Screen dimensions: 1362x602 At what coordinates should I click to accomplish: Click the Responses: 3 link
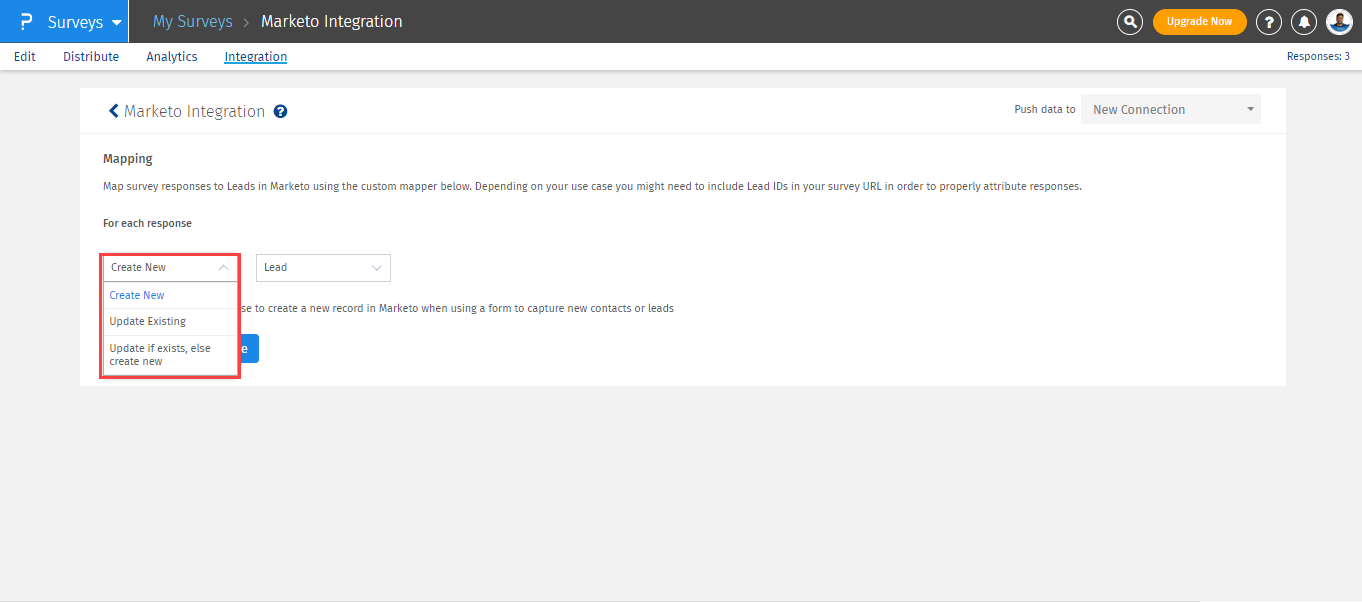coord(1318,57)
